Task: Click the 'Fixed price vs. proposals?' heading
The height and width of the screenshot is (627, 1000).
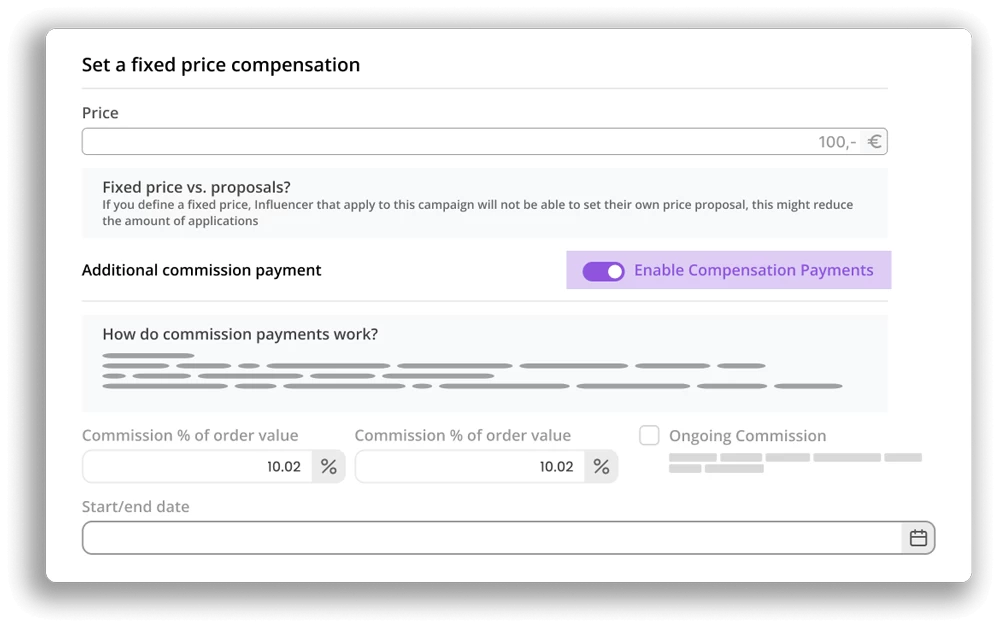Action: [196, 187]
